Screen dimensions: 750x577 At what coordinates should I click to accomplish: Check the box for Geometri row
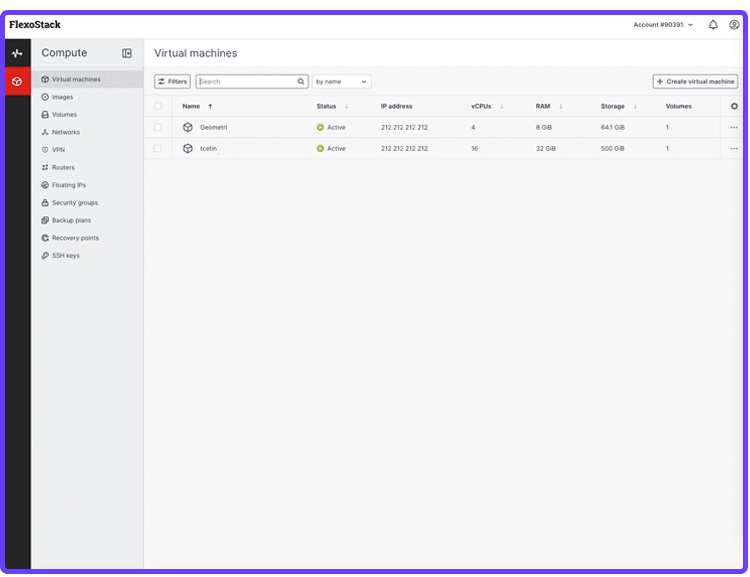point(158,128)
